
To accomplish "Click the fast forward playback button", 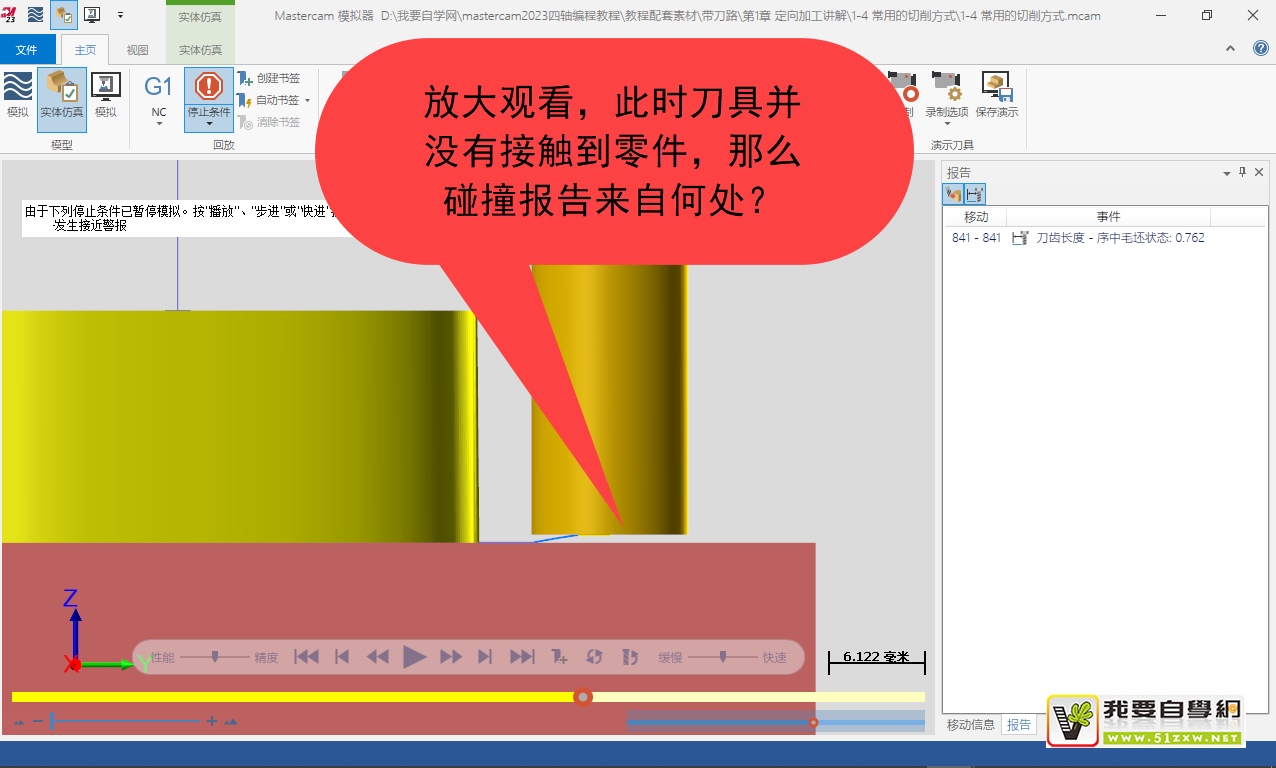I will (x=451, y=657).
